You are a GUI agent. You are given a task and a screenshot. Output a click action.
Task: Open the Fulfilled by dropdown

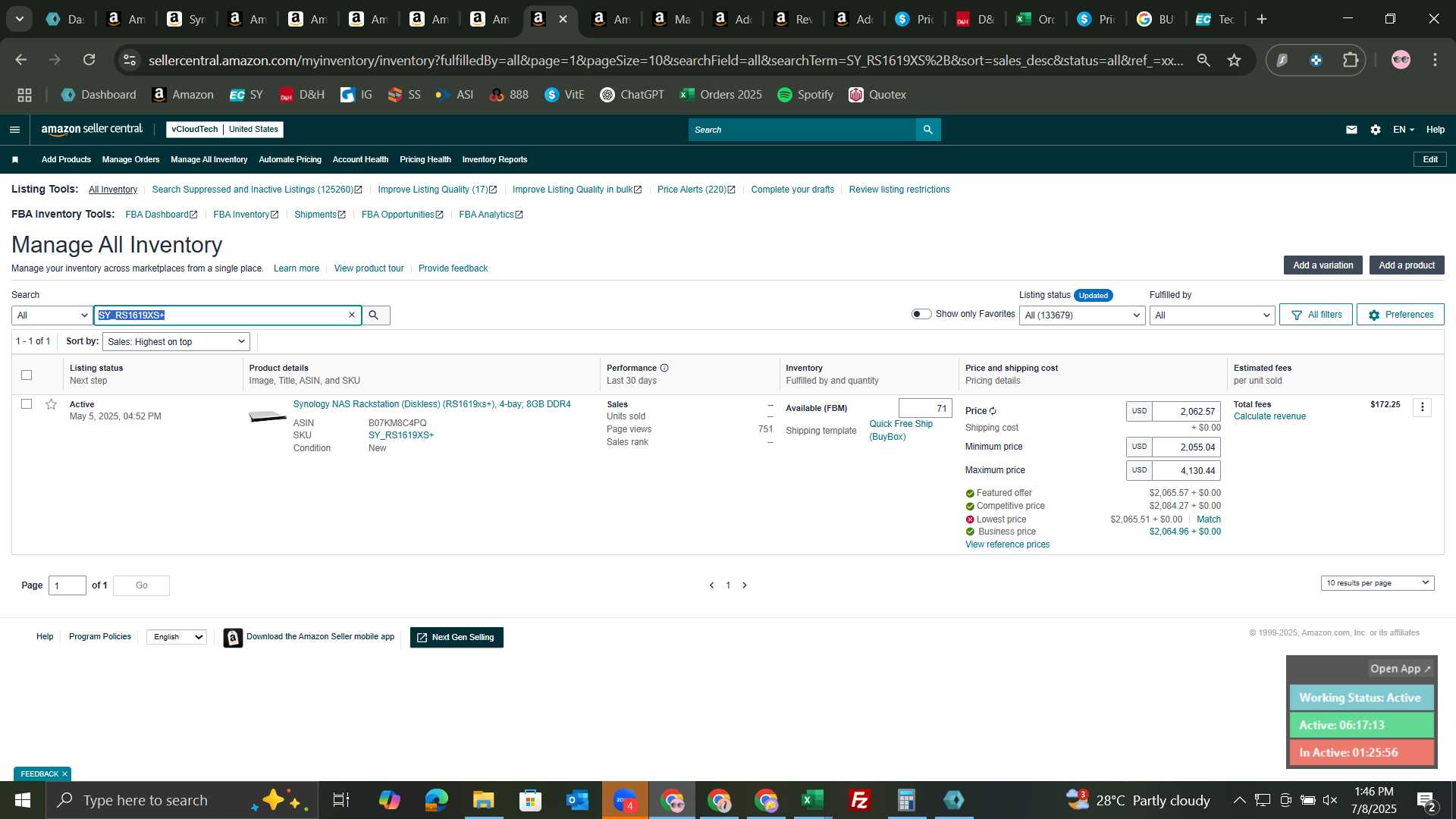coord(1212,315)
